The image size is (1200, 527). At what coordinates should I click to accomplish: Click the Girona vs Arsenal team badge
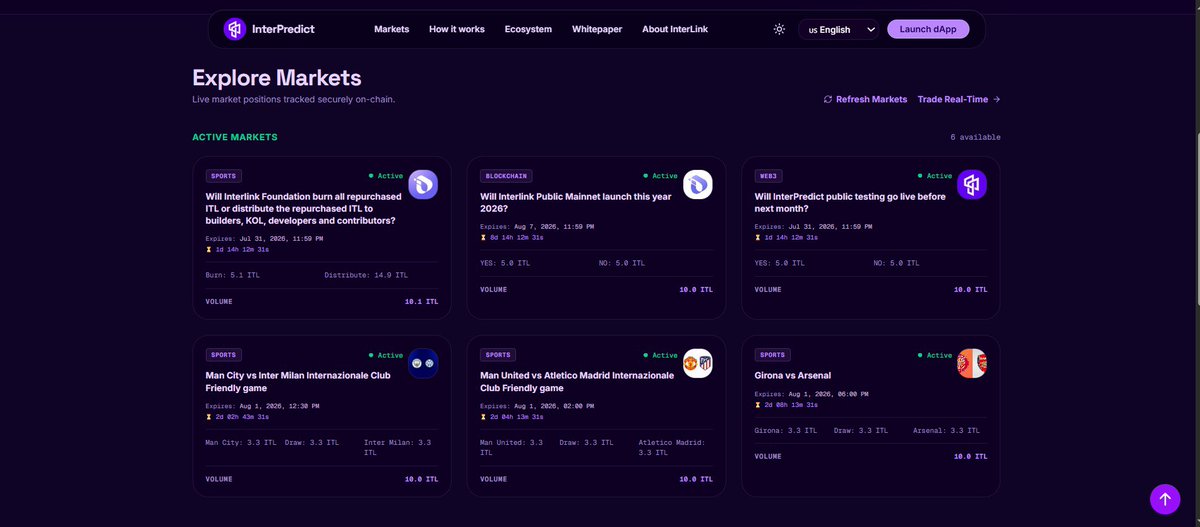click(972, 364)
